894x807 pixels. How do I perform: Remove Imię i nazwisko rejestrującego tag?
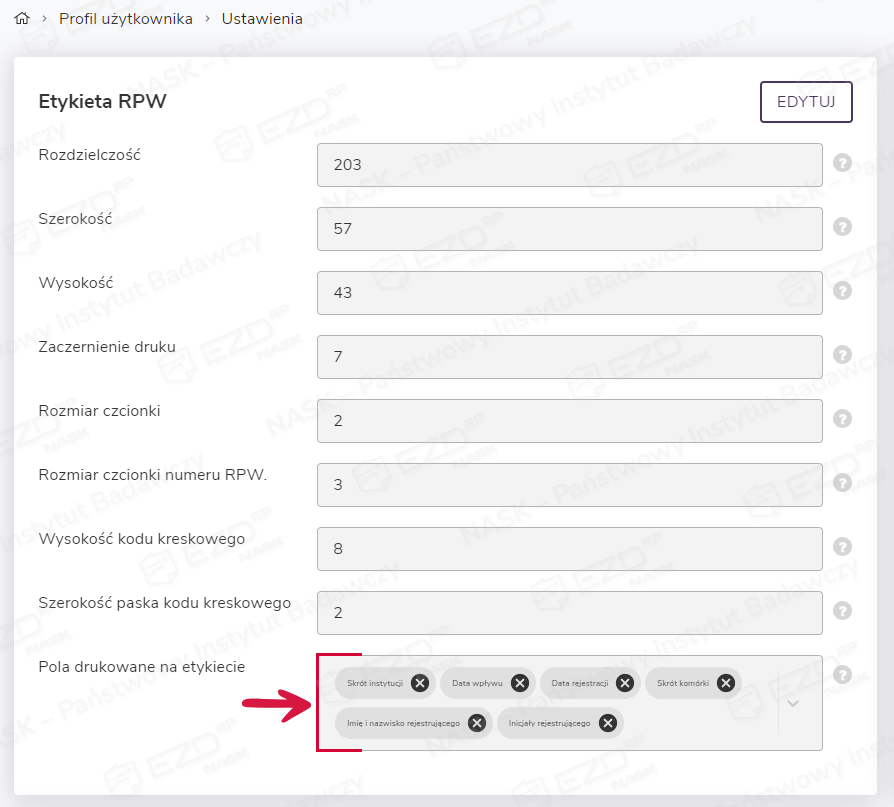477,723
